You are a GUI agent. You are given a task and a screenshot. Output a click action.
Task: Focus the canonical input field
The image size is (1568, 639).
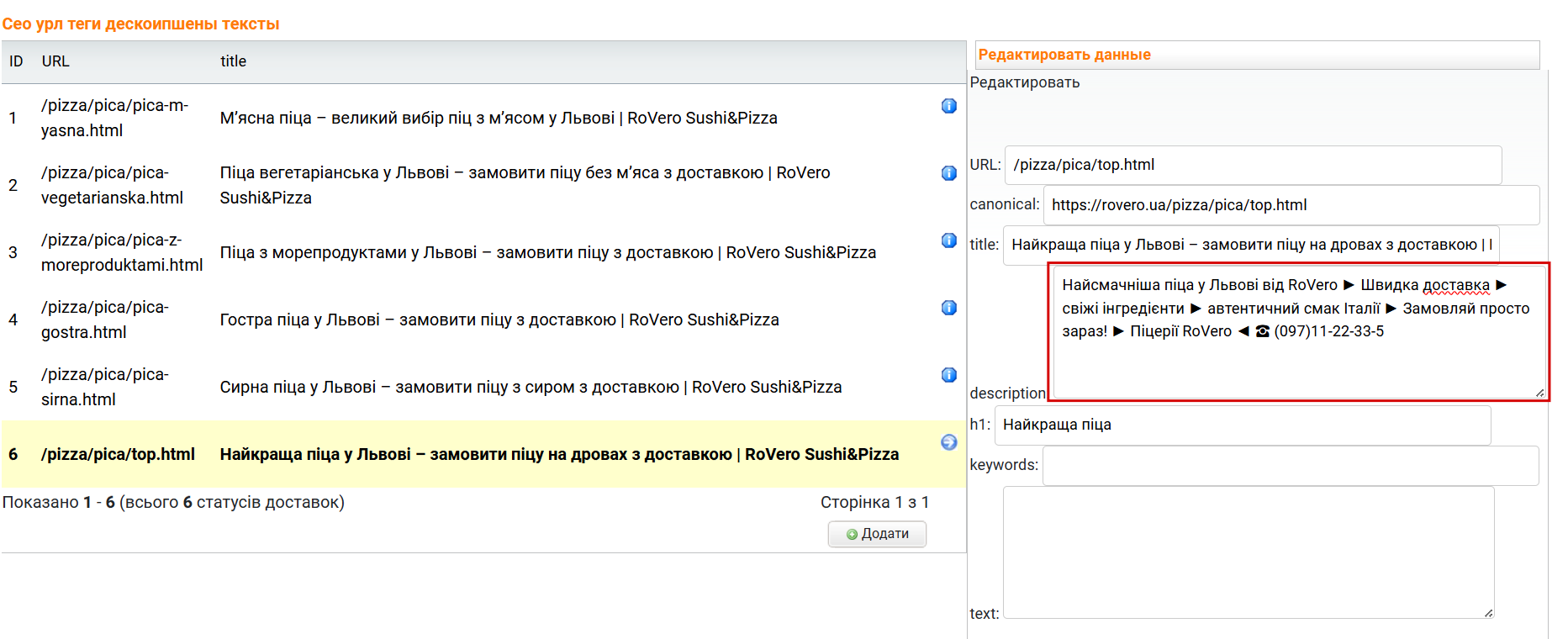coord(1291,205)
